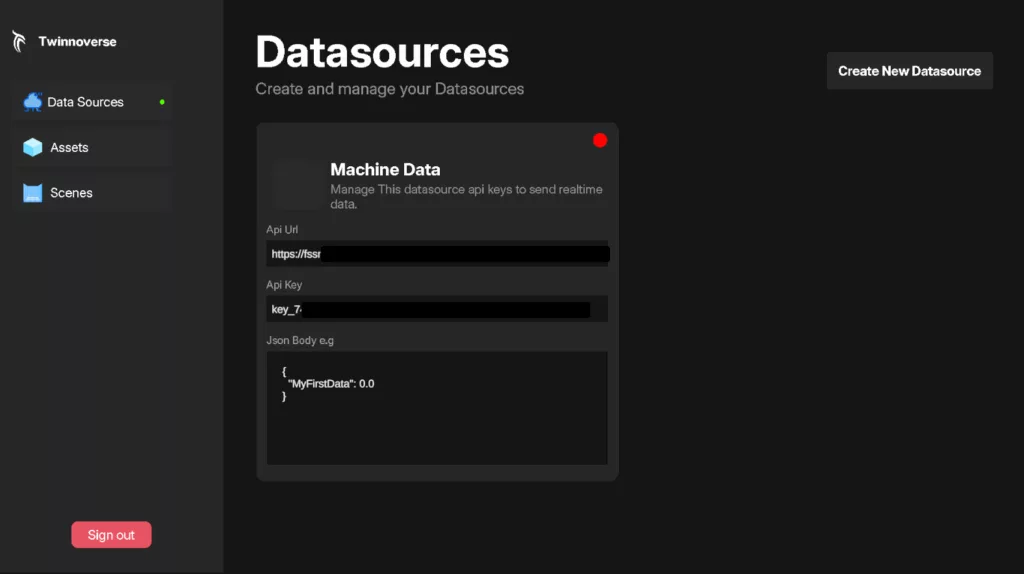
Task: Click 'Manage This datasource api keys' description
Action: [x=466, y=197]
